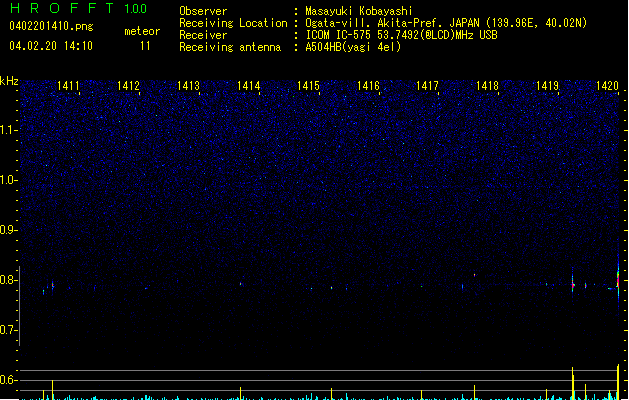The width and height of the screenshot is (629, 400).
Task: Select the filename 0402201410.png
Action: [51, 26]
